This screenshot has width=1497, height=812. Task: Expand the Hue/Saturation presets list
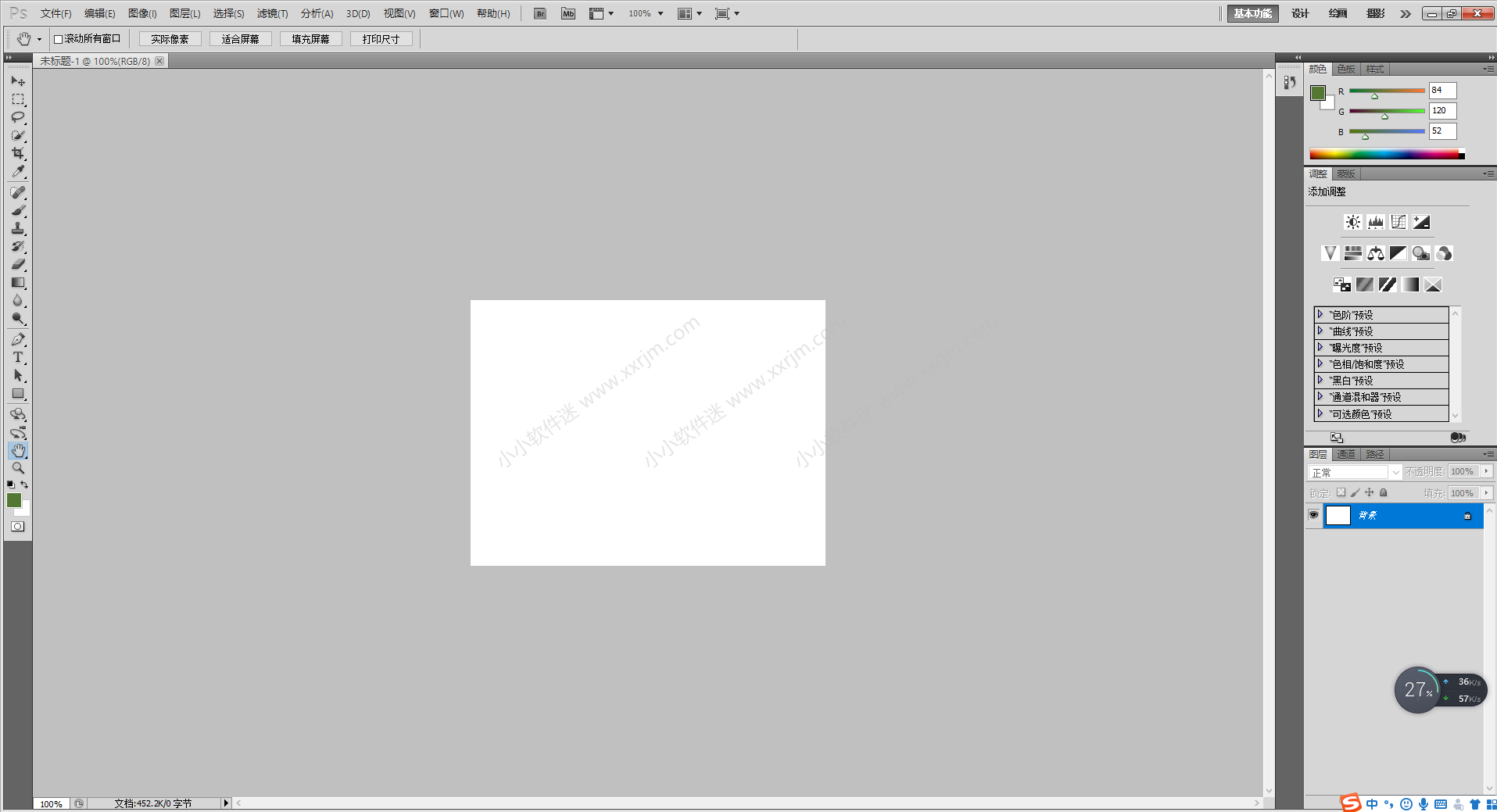coord(1320,363)
